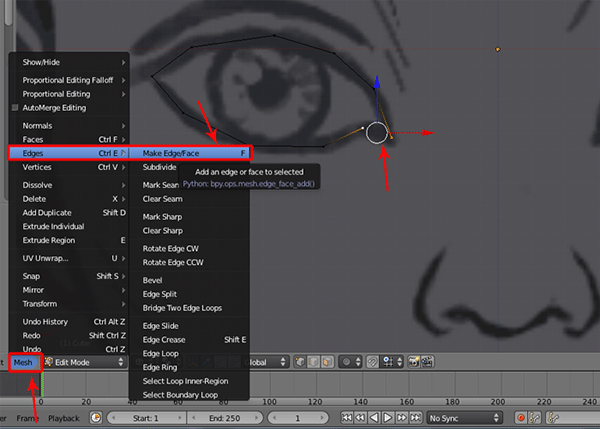Click the OpenGL render animation clapper icon
600x429 pixels.
pyautogui.click(x=427, y=362)
